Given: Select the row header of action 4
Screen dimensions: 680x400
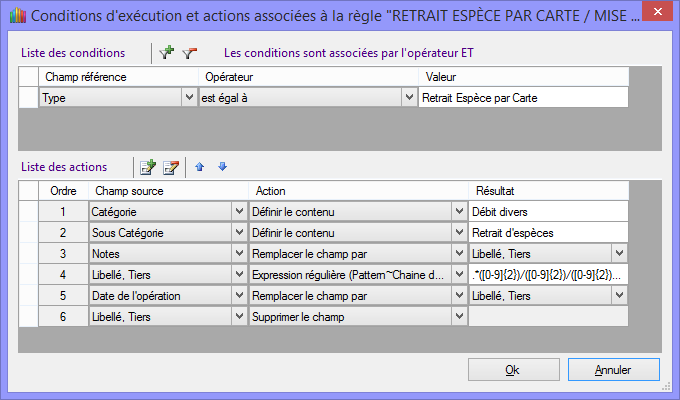Looking at the screenshot, I should point(28,274).
